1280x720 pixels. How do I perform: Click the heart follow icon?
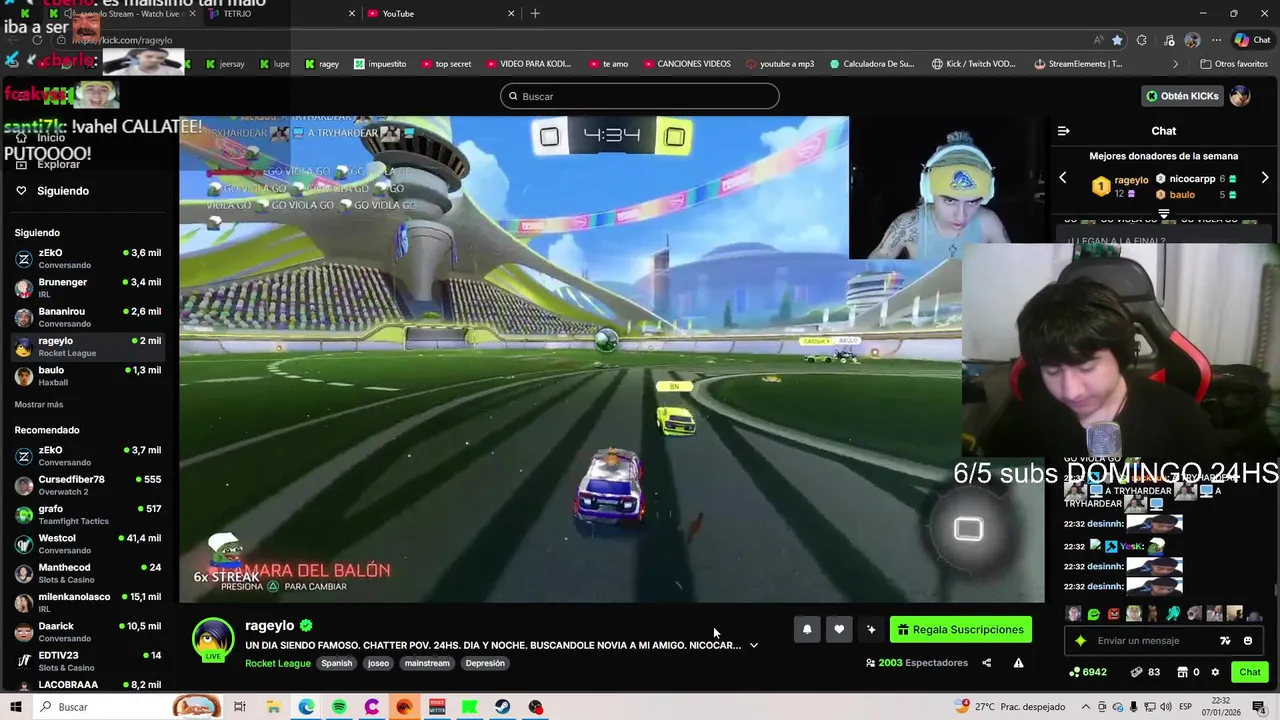point(839,629)
